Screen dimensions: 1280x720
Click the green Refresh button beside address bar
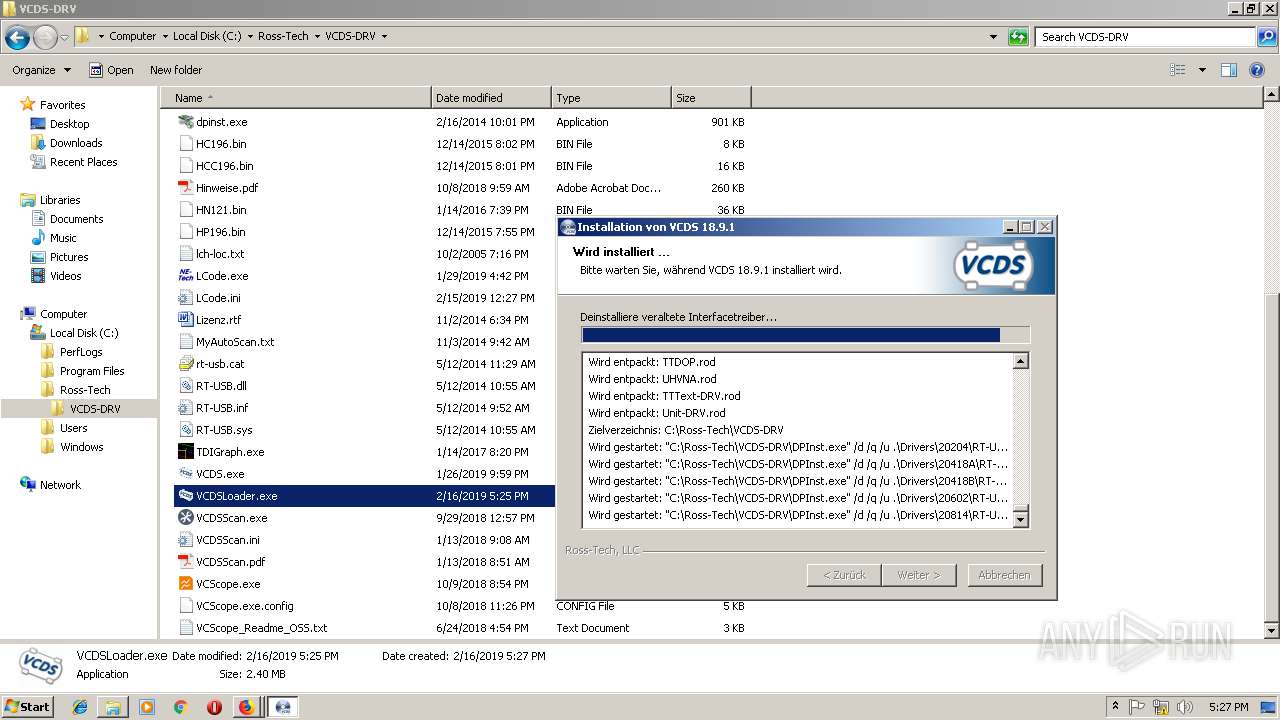[1018, 37]
